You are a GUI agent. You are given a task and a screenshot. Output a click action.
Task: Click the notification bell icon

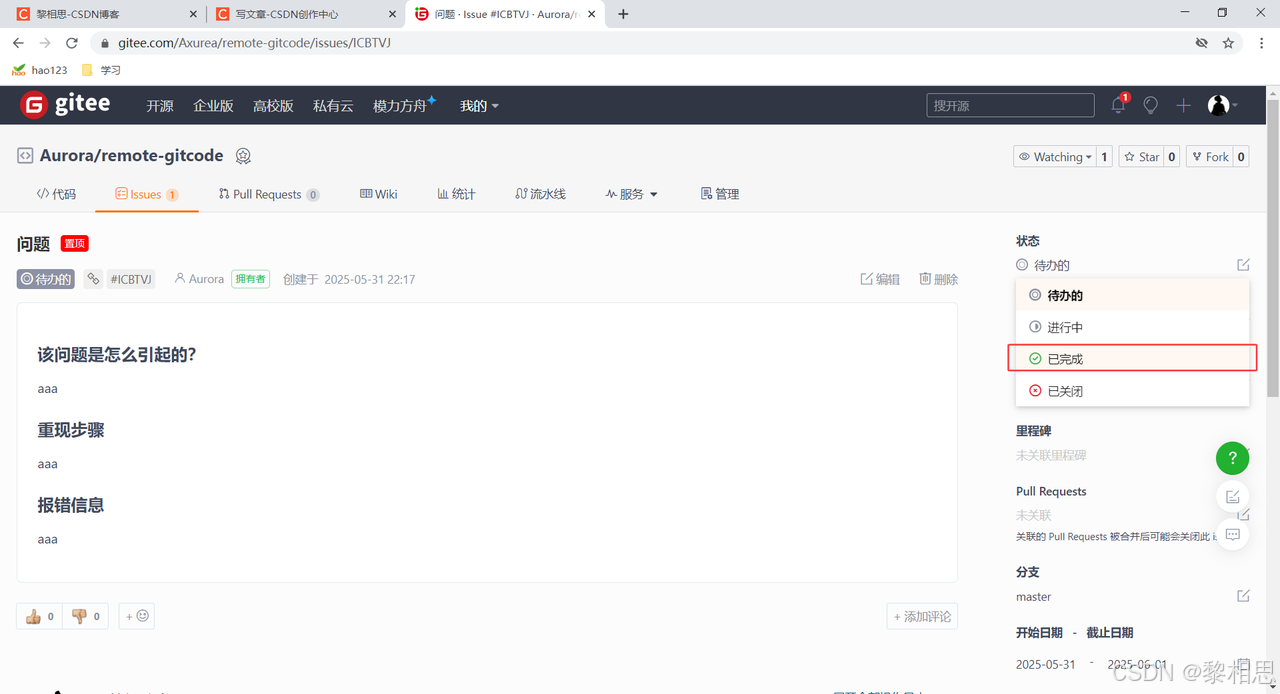(1118, 105)
